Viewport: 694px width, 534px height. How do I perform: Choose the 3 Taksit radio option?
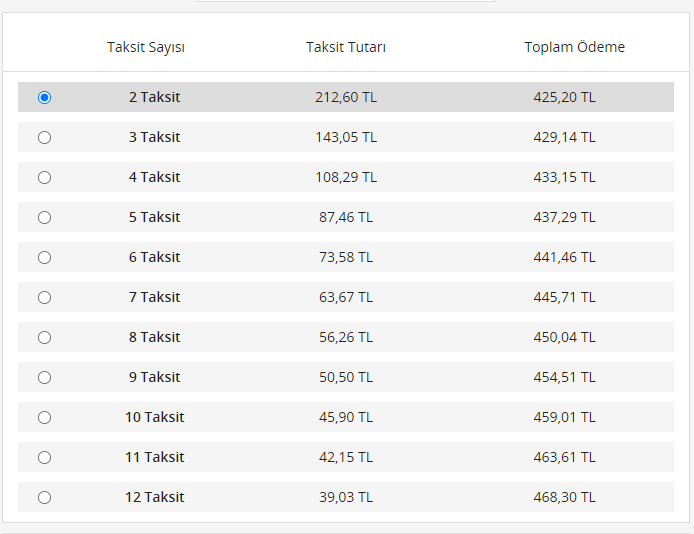[44, 137]
